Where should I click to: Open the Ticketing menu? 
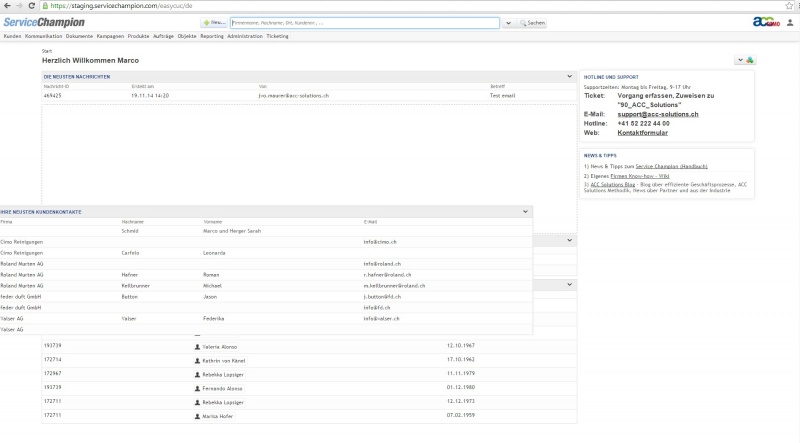(x=278, y=36)
